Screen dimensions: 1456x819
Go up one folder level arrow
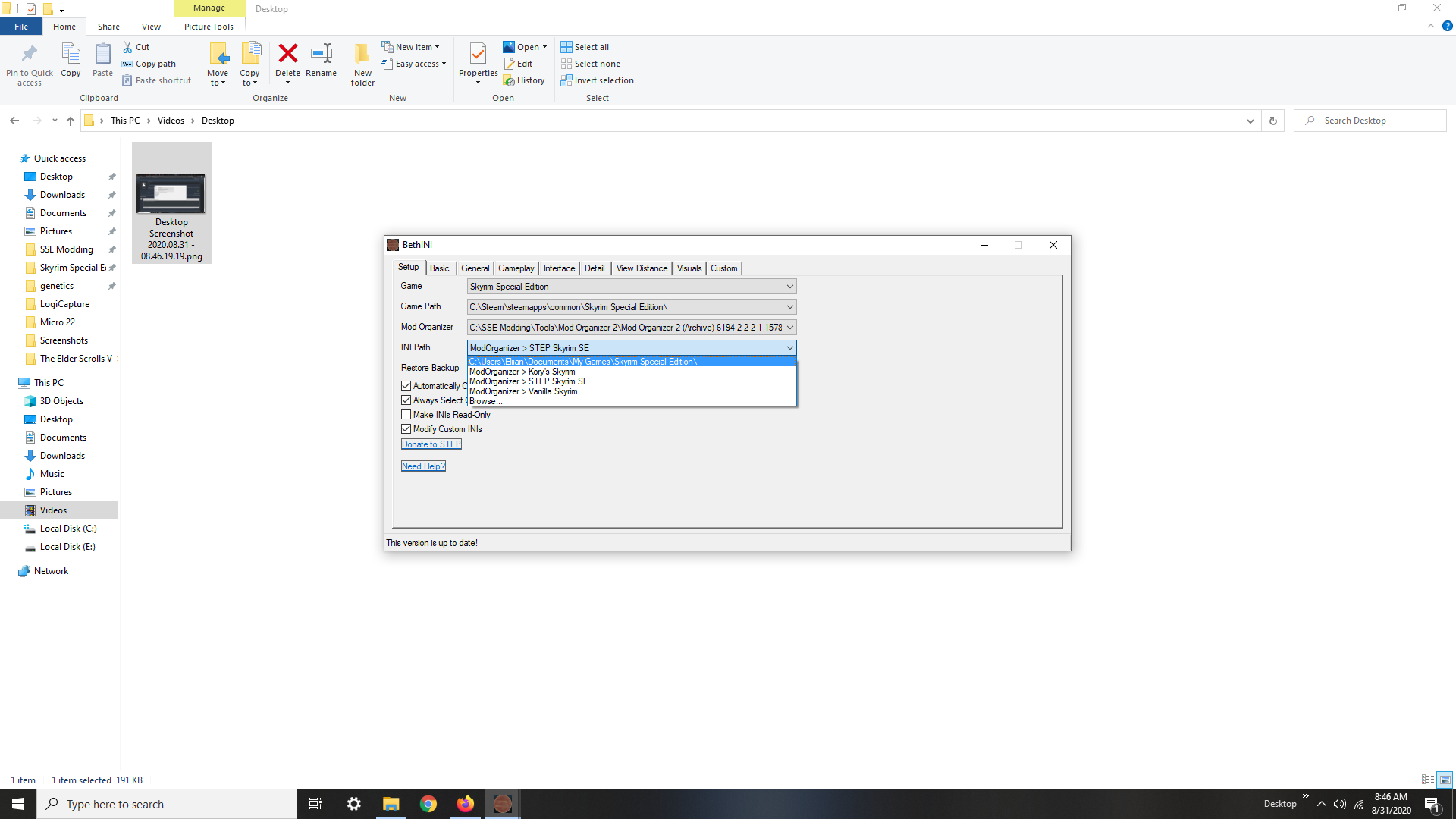(x=71, y=121)
